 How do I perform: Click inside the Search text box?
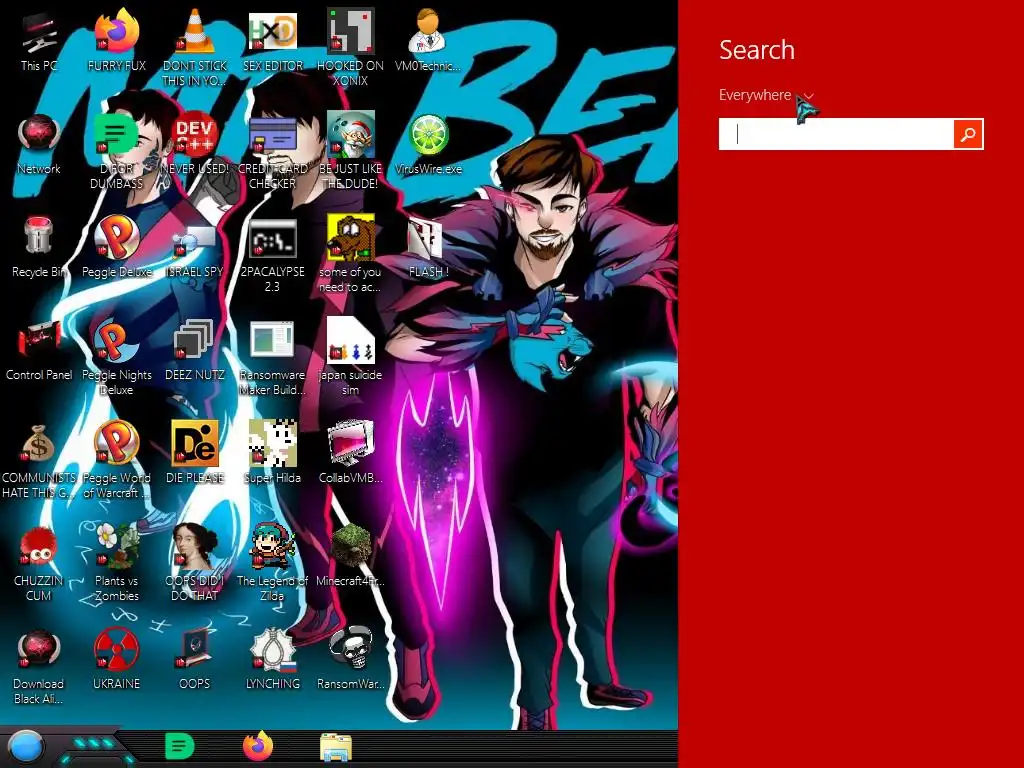pos(836,134)
